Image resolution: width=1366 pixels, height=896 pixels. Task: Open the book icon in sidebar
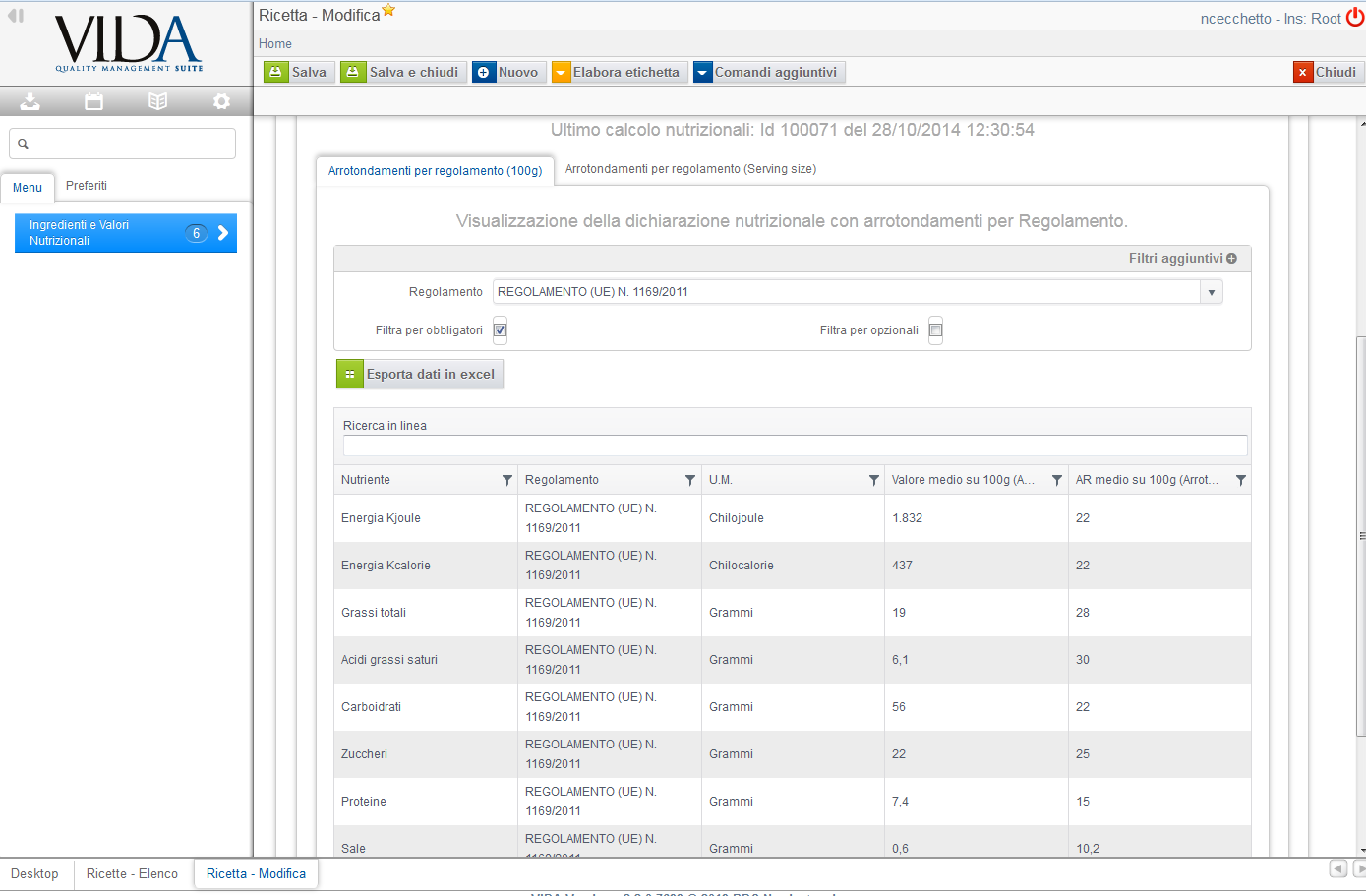coord(157,101)
